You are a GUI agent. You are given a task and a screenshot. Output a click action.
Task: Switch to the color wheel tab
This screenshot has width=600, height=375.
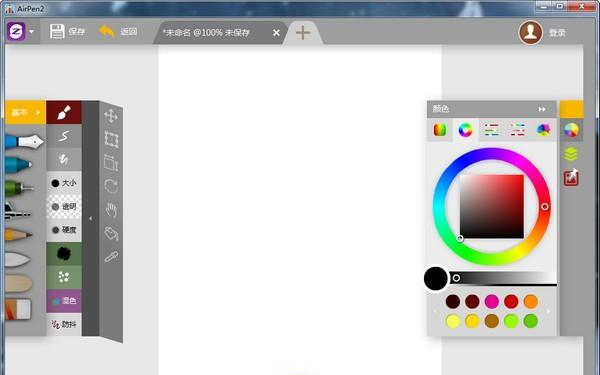click(x=465, y=130)
